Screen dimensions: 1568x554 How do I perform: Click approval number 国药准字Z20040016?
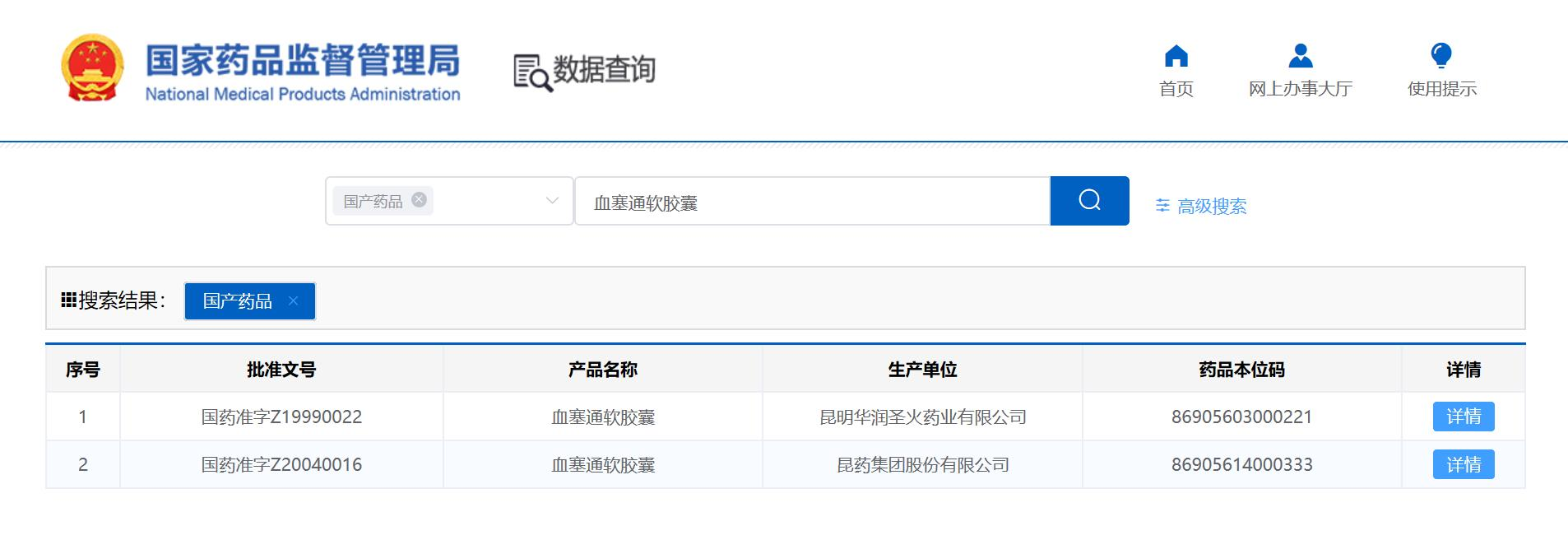coord(281,465)
